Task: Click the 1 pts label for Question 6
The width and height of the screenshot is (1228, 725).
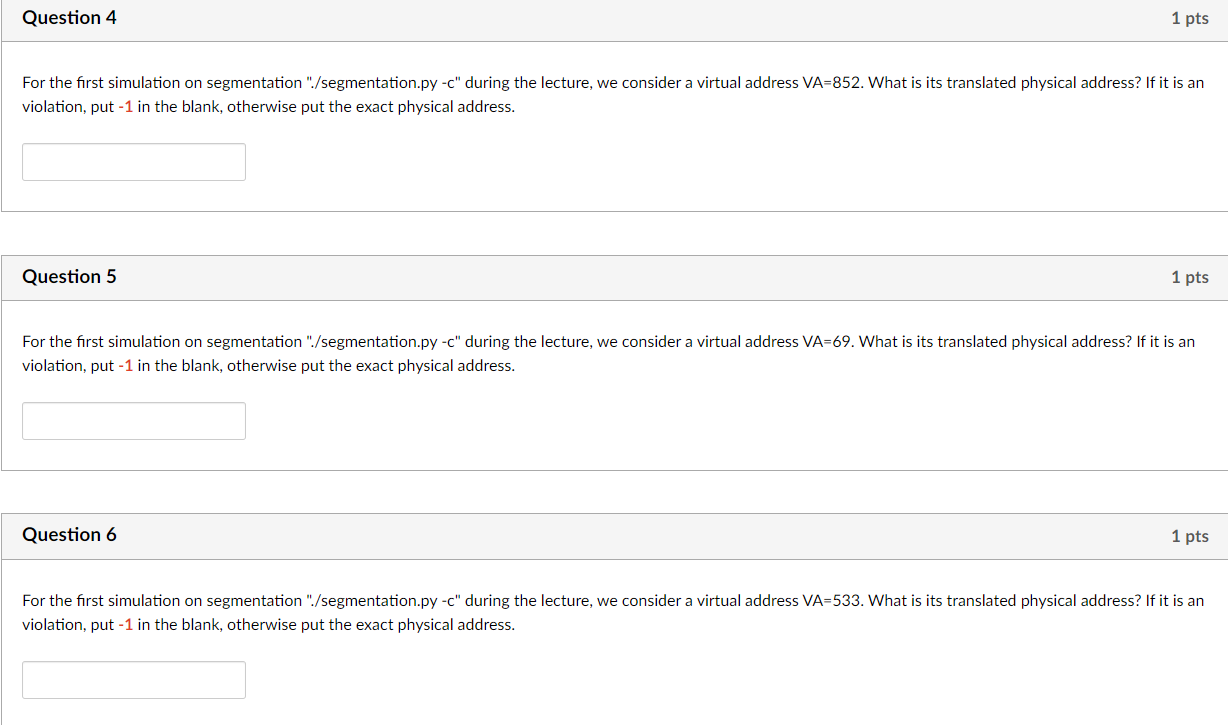Action: tap(1189, 535)
